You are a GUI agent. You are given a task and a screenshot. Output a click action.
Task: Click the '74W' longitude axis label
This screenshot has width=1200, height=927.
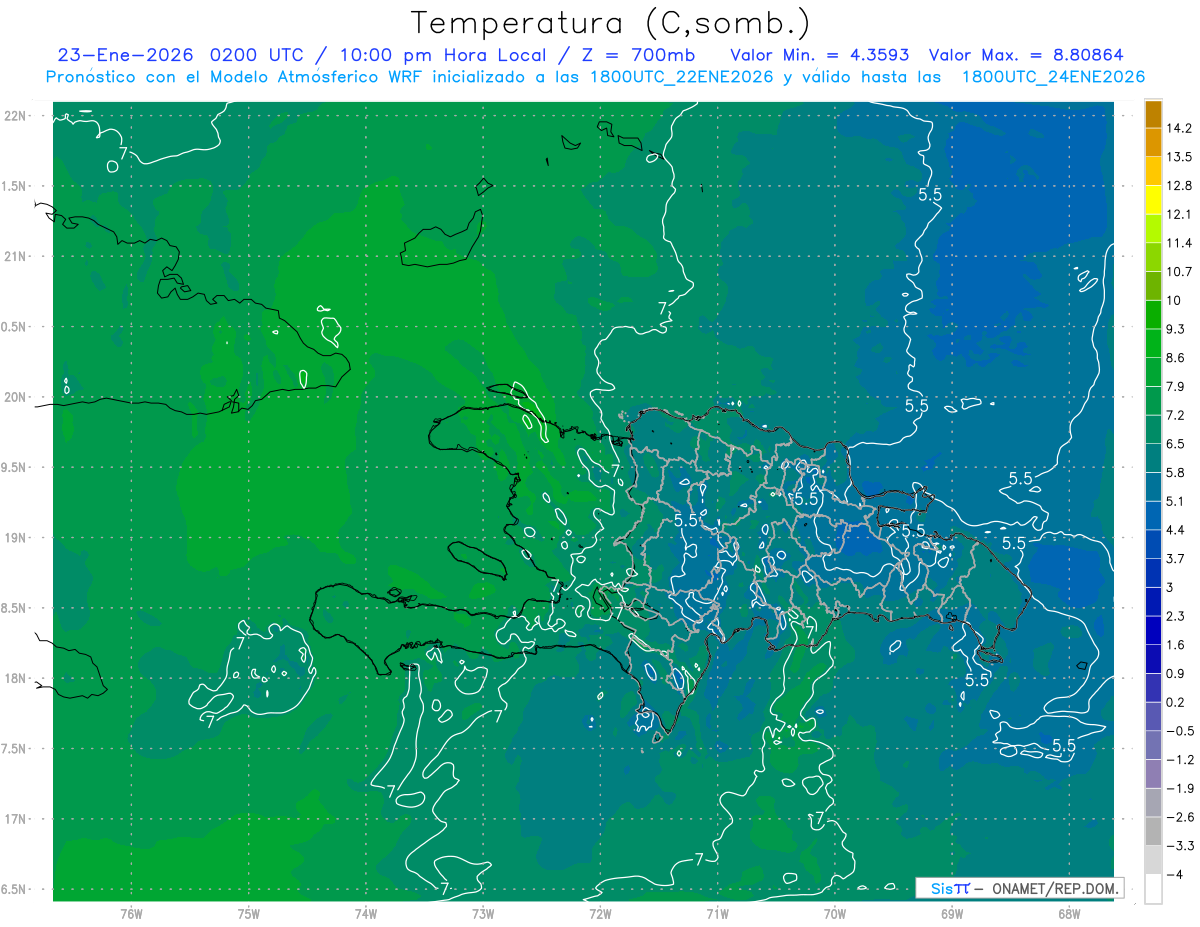(366, 913)
